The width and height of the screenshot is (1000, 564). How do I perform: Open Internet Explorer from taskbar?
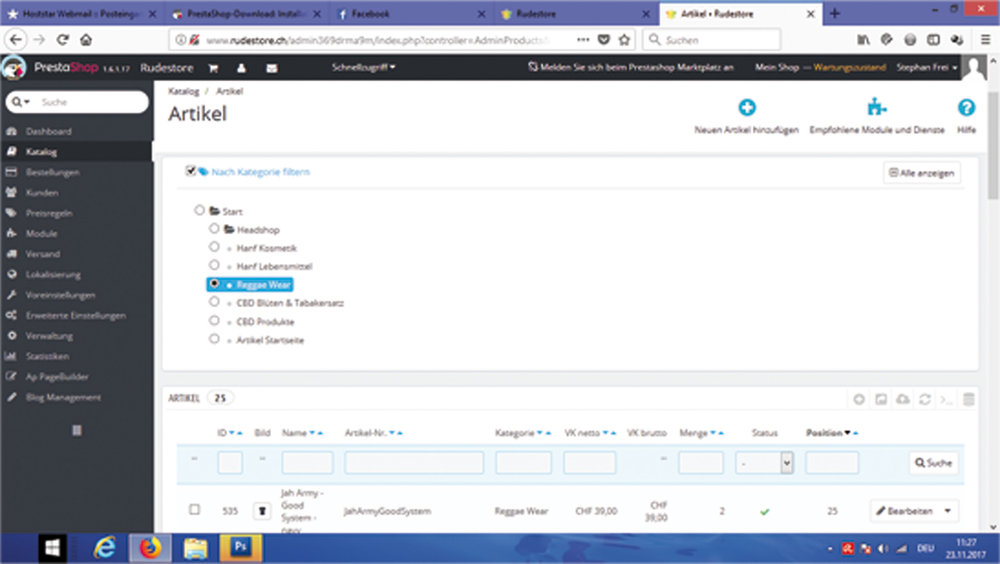pyautogui.click(x=105, y=548)
